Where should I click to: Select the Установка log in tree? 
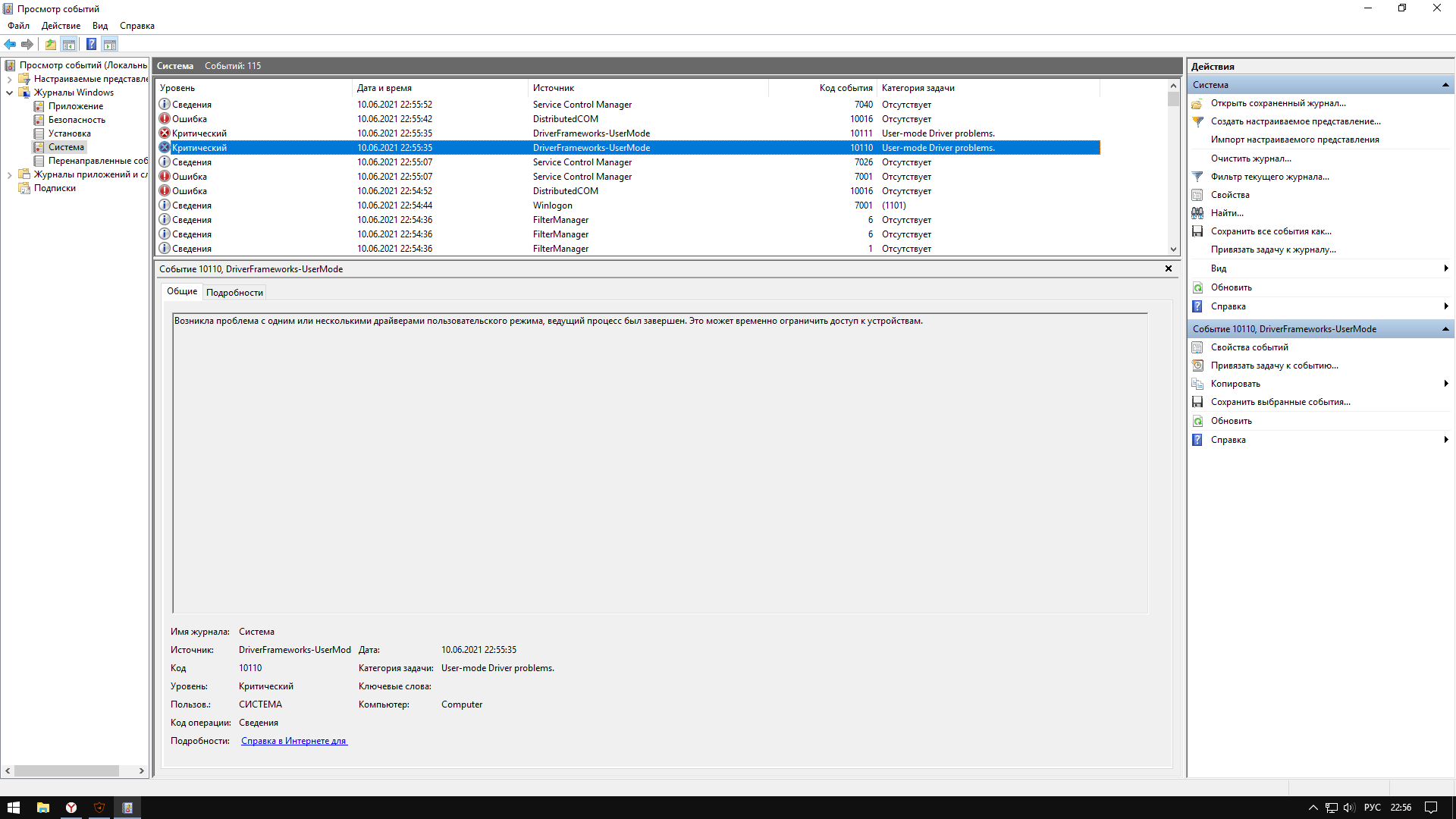[x=69, y=133]
